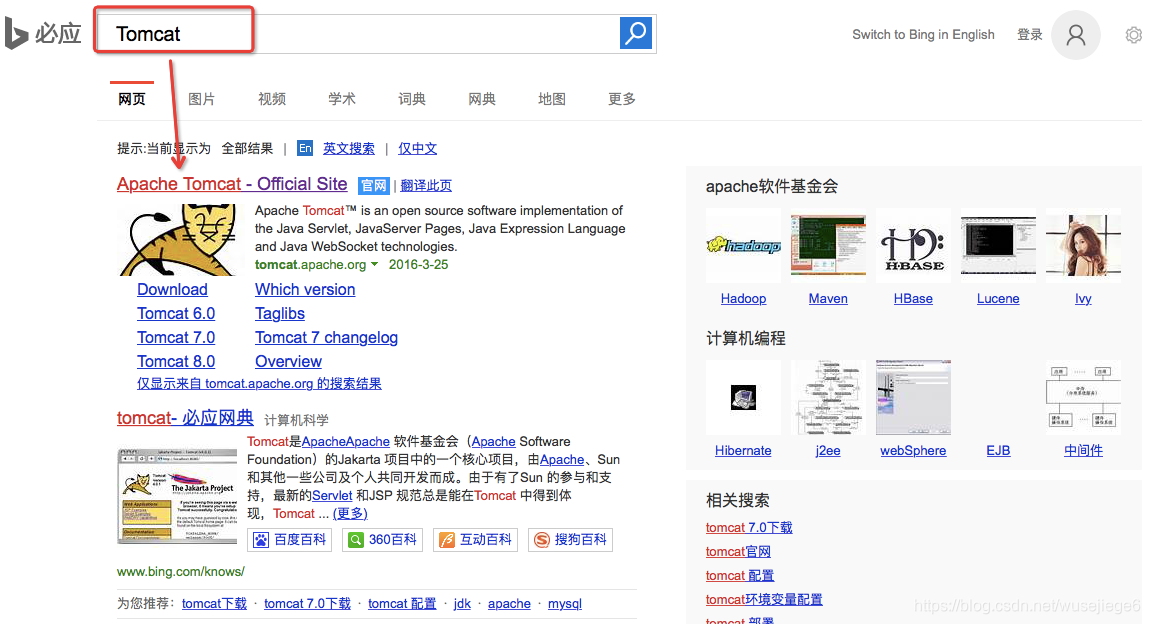This screenshot has height=624, width=1150.
Task: Open Apache Tomcat - Official Site result
Action: point(232,184)
